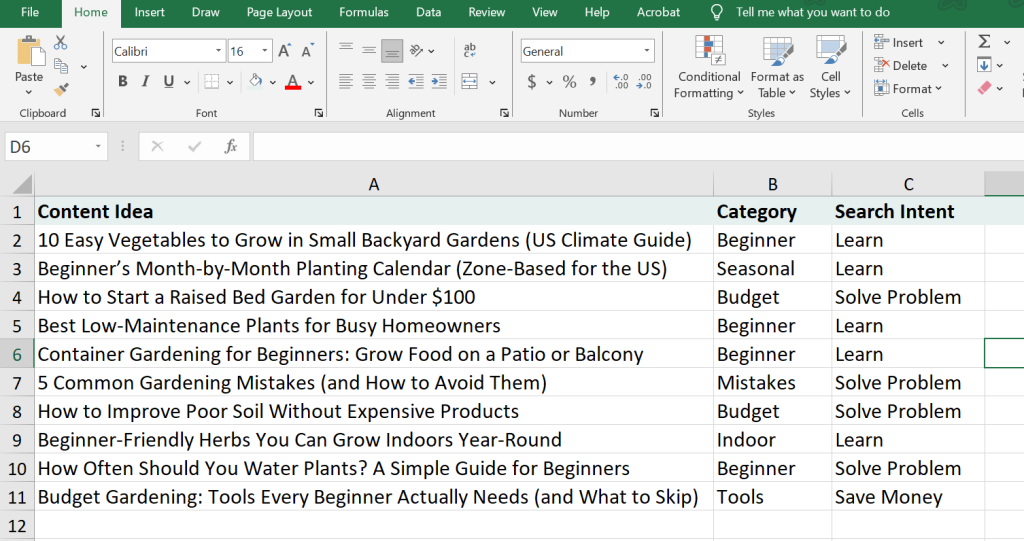Align cell text left

pos(346,82)
